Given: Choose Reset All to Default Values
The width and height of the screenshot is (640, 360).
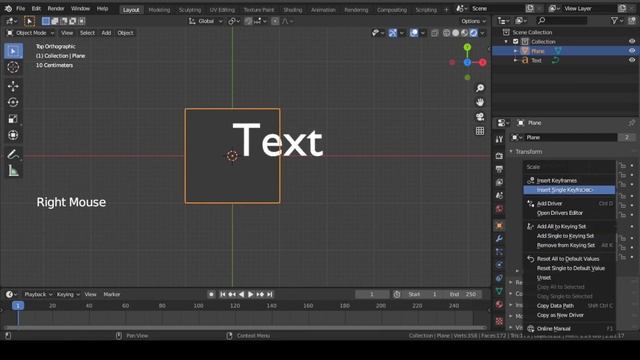Looking at the screenshot, I should pyautogui.click(x=569, y=259).
